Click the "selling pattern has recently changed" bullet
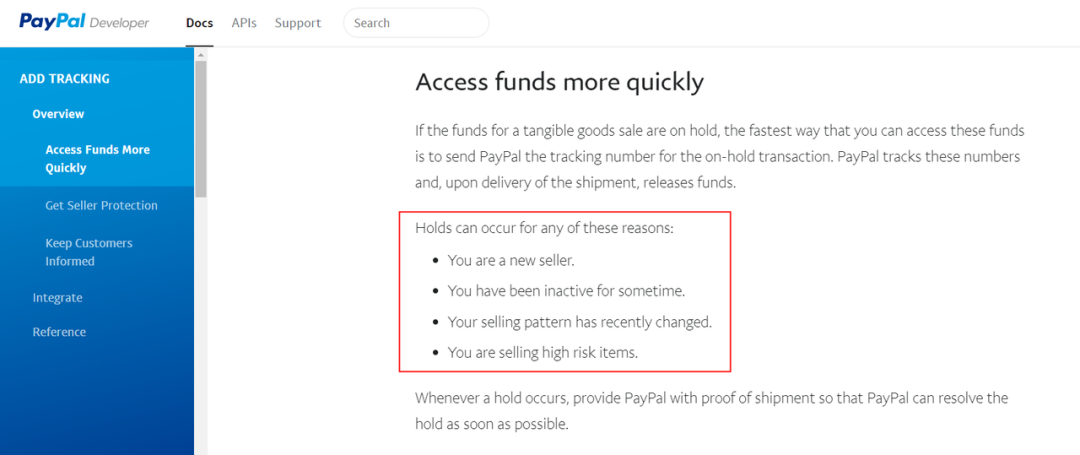 coord(580,322)
